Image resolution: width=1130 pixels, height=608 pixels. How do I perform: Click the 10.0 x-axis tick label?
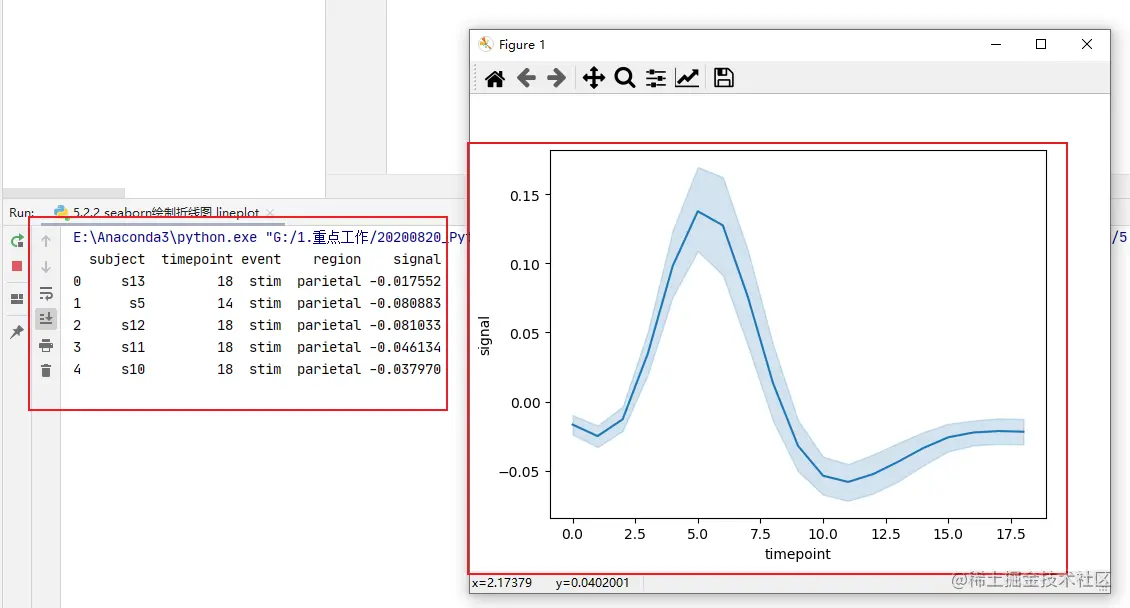click(x=822, y=535)
